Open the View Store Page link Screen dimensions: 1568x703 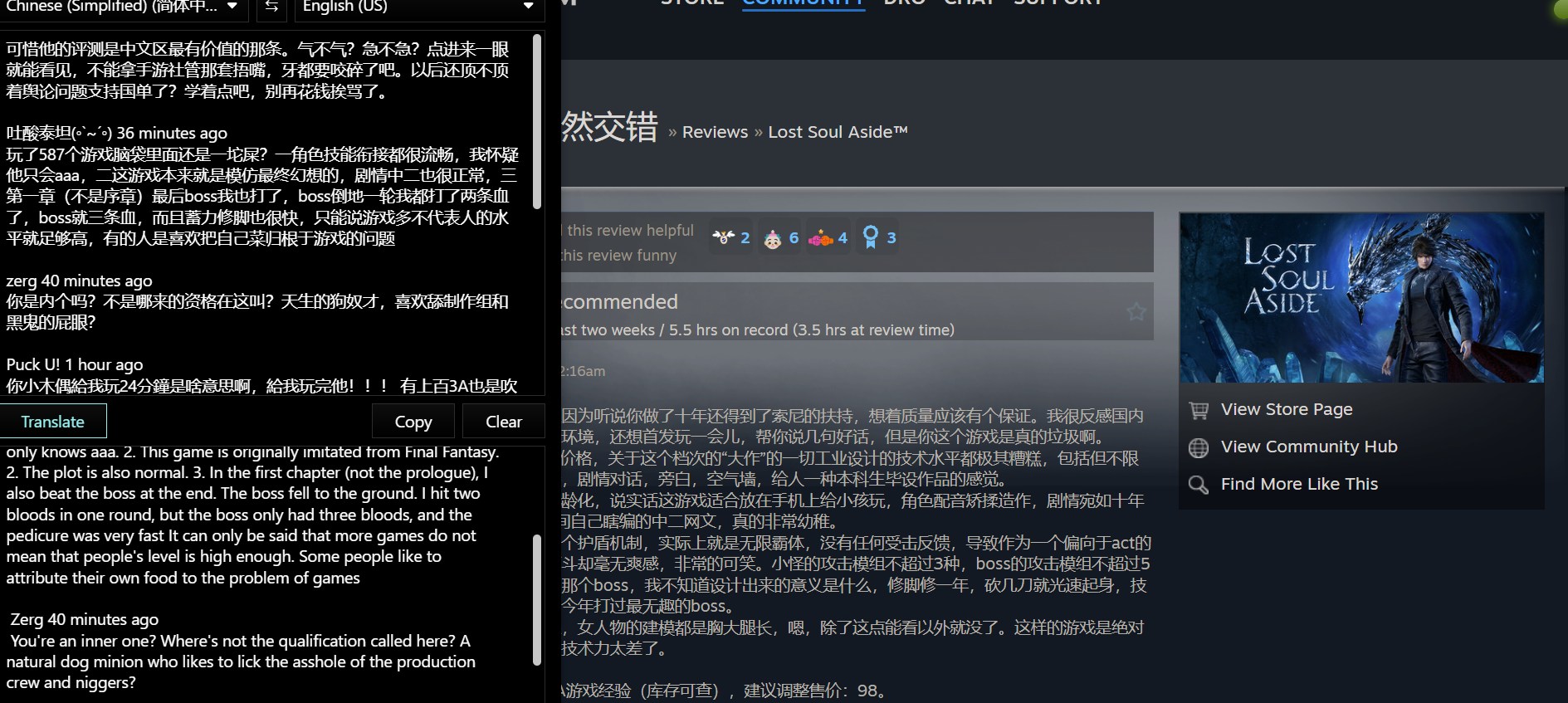[x=1287, y=409]
